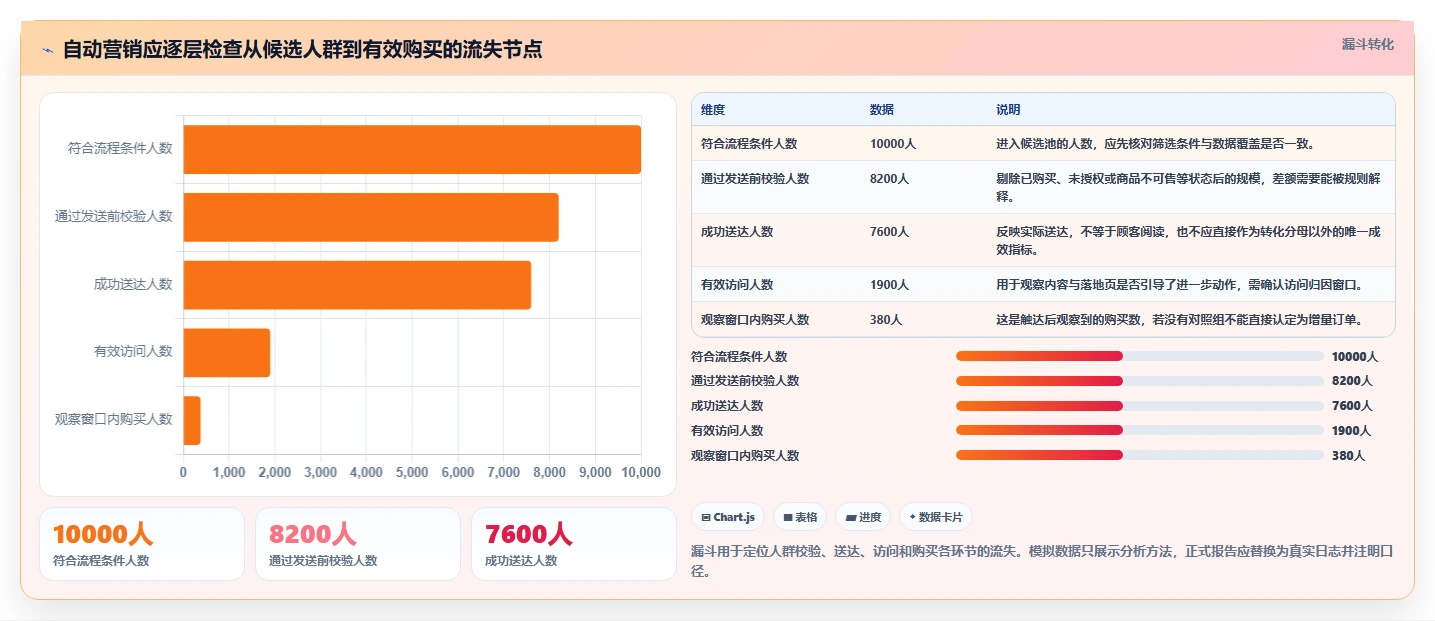The width and height of the screenshot is (1435, 621).
Task: Click the 通过发送前校验人数 bar in chart
Action: [371, 217]
